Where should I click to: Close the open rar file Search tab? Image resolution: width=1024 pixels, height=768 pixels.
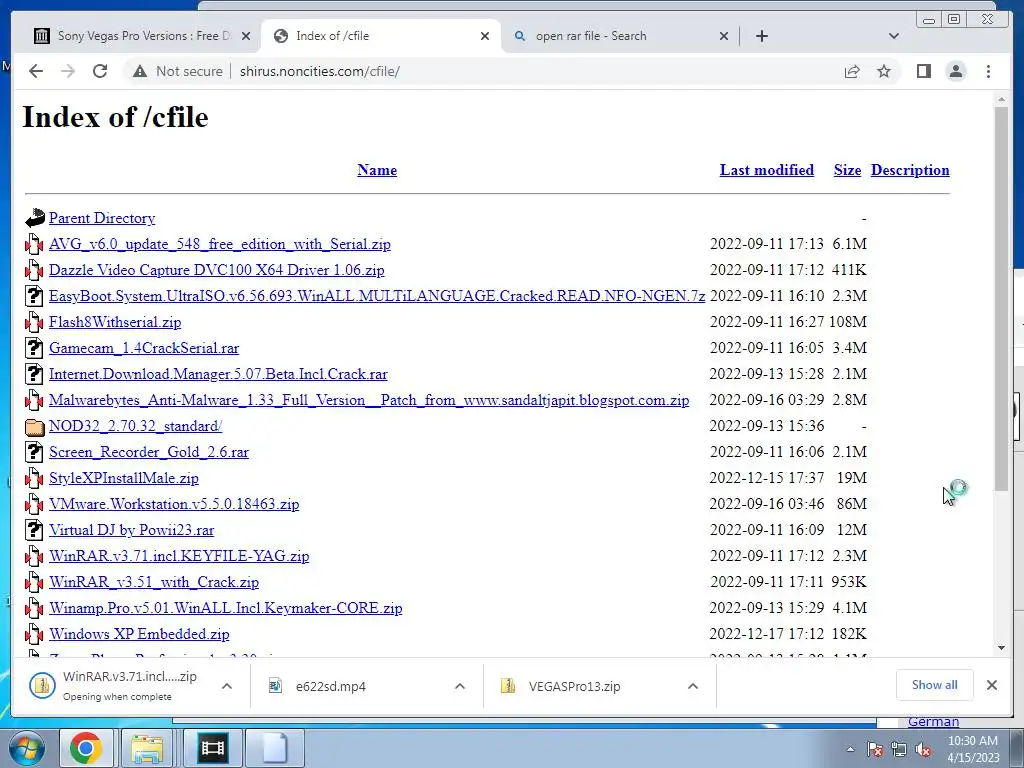pos(724,36)
